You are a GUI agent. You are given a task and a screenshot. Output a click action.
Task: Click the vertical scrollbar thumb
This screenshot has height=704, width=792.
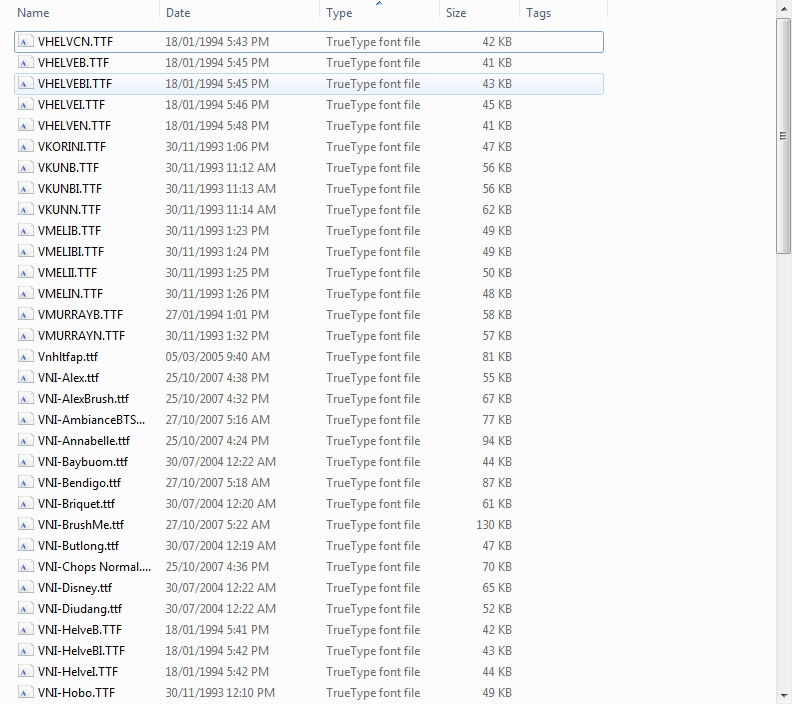coord(783,136)
